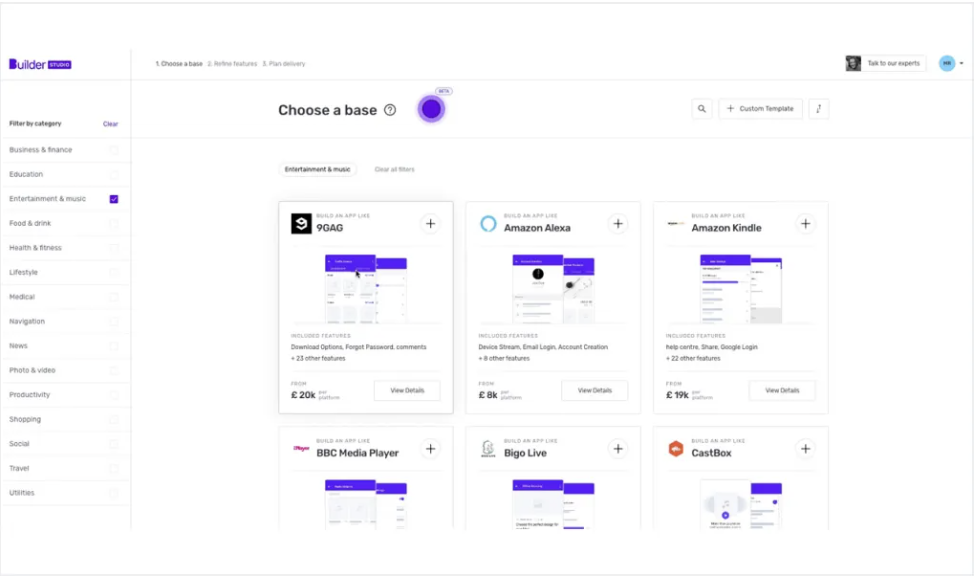View Details for Amazon Alexa
The height and width of the screenshot is (576, 974).
click(x=594, y=390)
